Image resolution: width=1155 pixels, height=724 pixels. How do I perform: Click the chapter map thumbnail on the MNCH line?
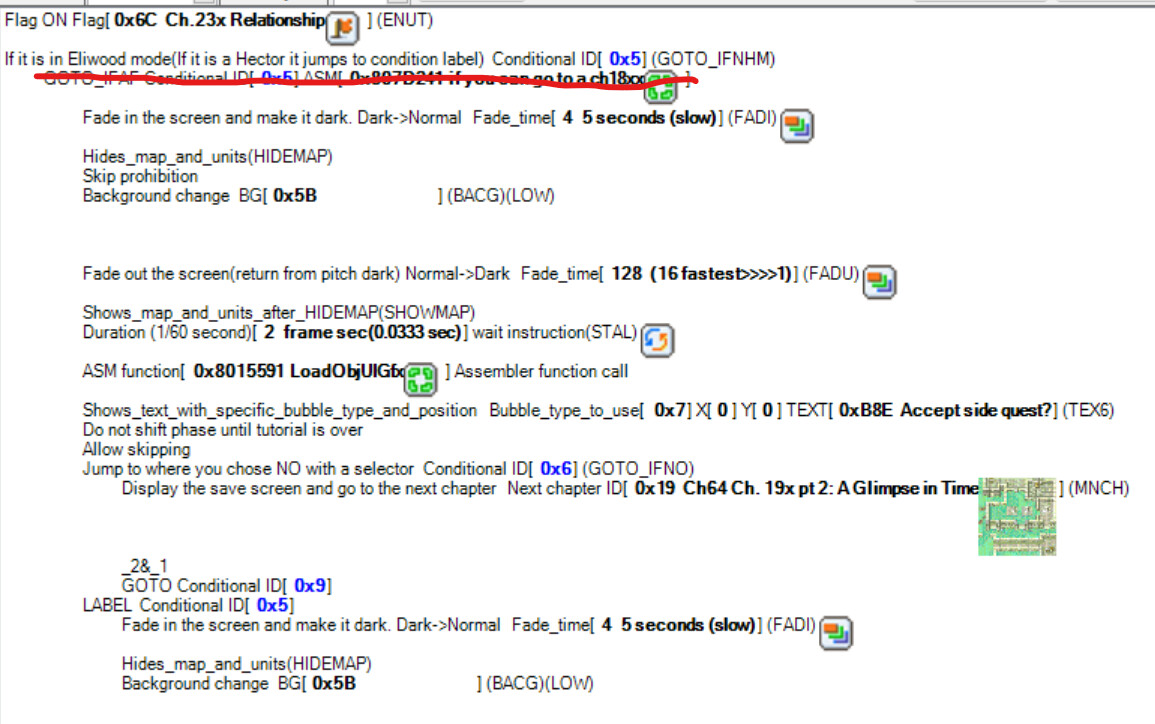1017,516
